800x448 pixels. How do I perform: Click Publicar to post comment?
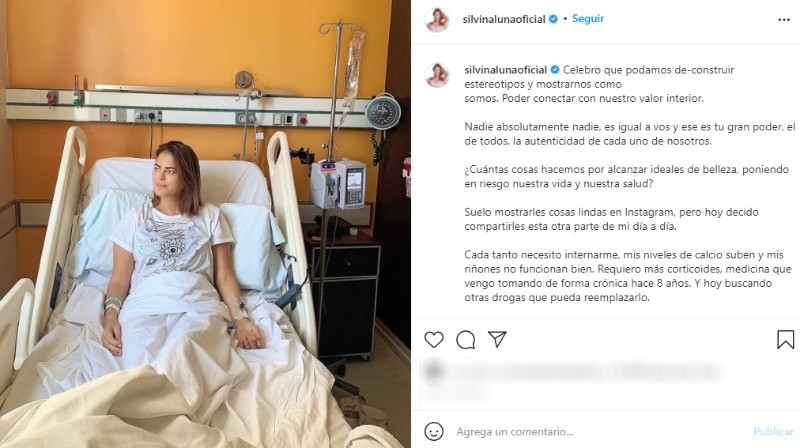[773, 432]
